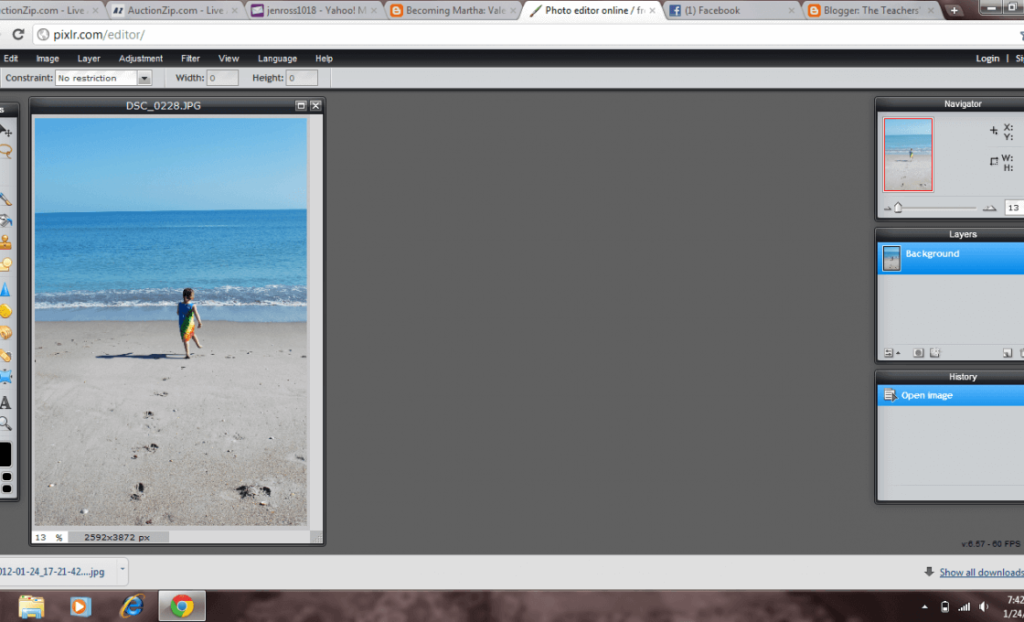
Task: Click the Login link
Action: point(987,59)
